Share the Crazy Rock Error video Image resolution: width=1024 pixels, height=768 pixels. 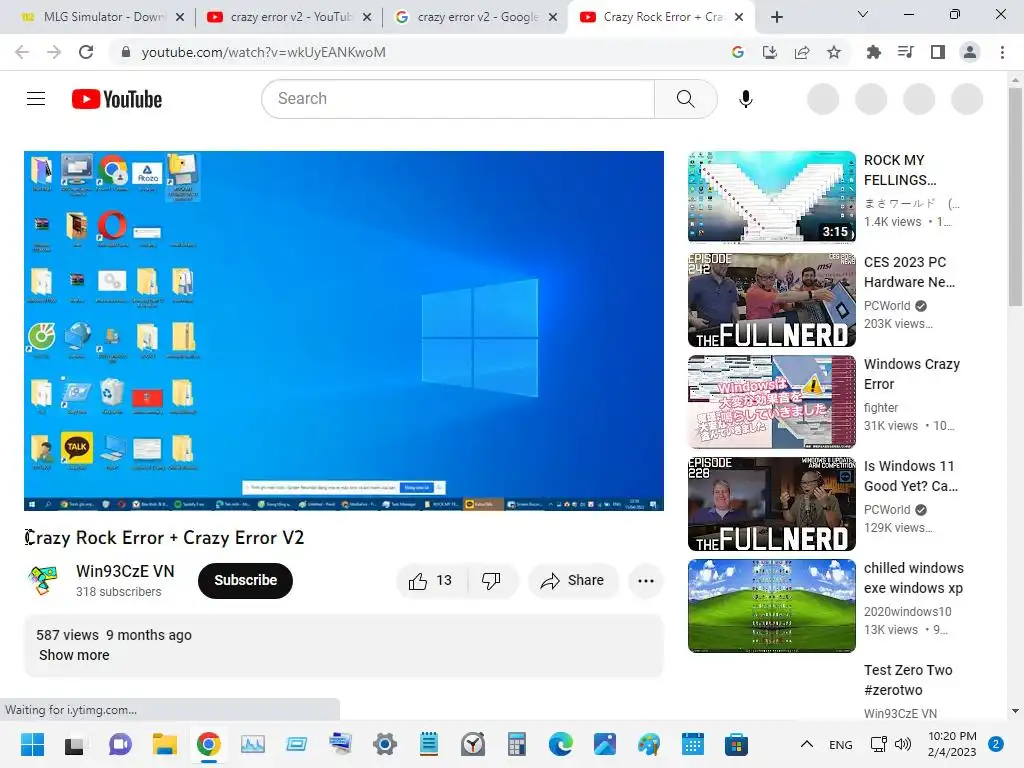(x=573, y=581)
